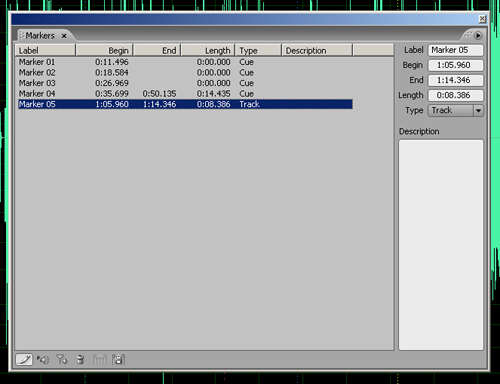Toggle the Edit Marker Info pencil button
This screenshot has width=500, height=384.
(x=24, y=360)
